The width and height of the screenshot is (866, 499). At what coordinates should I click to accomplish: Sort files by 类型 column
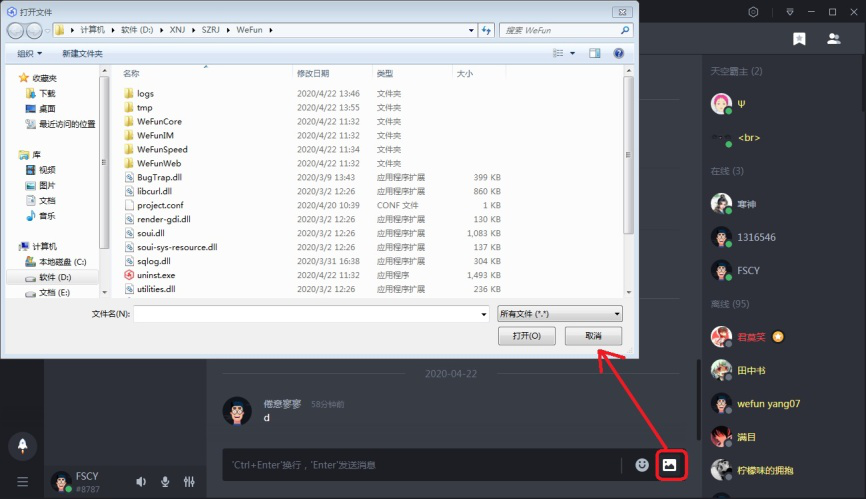click(413, 73)
